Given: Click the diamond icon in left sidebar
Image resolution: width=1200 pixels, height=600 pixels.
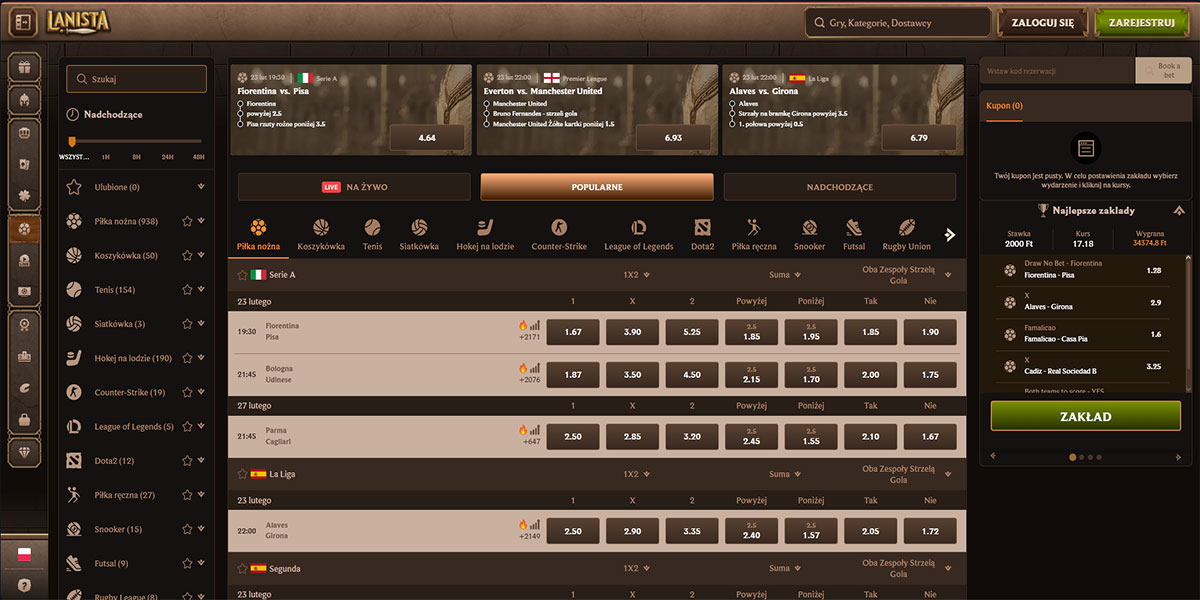Looking at the screenshot, I should (x=24, y=452).
